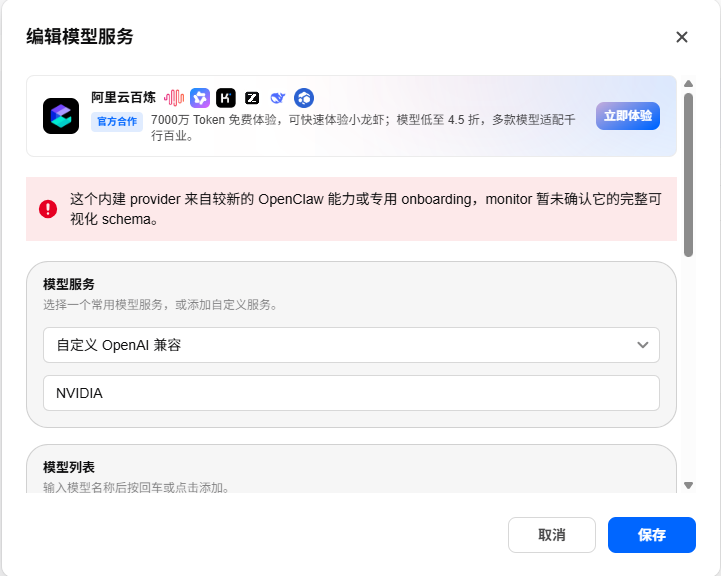The image size is (721, 576).
Task: Click the 模型服务 section heading
Action: tap(69, 284)
